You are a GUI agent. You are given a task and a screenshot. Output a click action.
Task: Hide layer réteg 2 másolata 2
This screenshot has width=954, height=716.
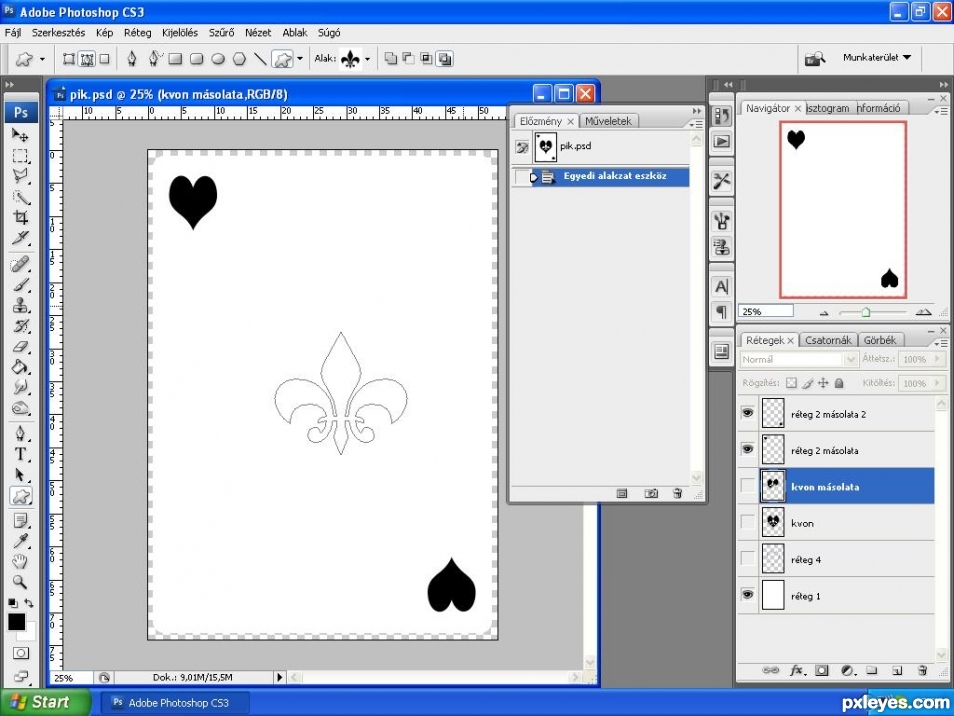click(x=747, y=413)
